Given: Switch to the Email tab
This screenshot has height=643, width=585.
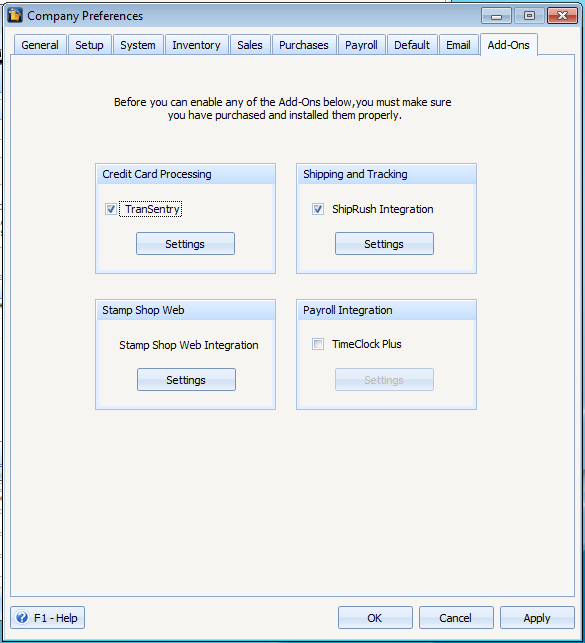Looking at the screenshot, I should pos(458,45).
